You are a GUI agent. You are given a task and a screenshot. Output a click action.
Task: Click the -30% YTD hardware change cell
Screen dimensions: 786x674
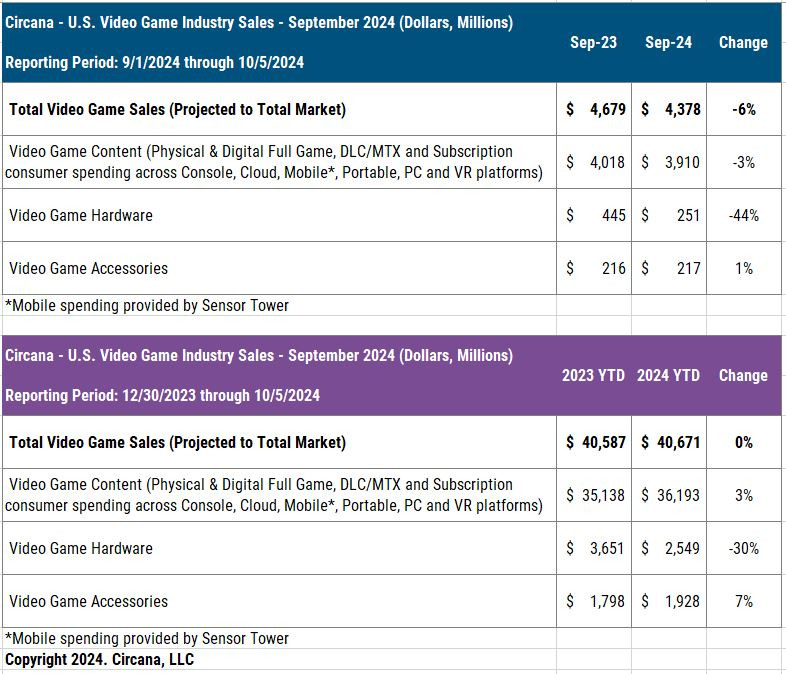click(743, 548)
